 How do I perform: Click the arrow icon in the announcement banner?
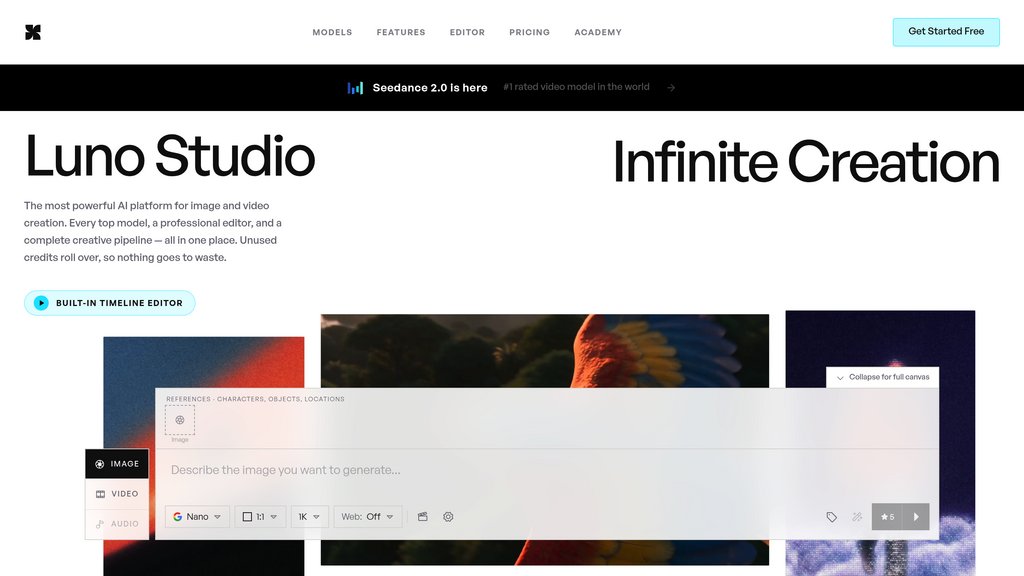[671, 88]
